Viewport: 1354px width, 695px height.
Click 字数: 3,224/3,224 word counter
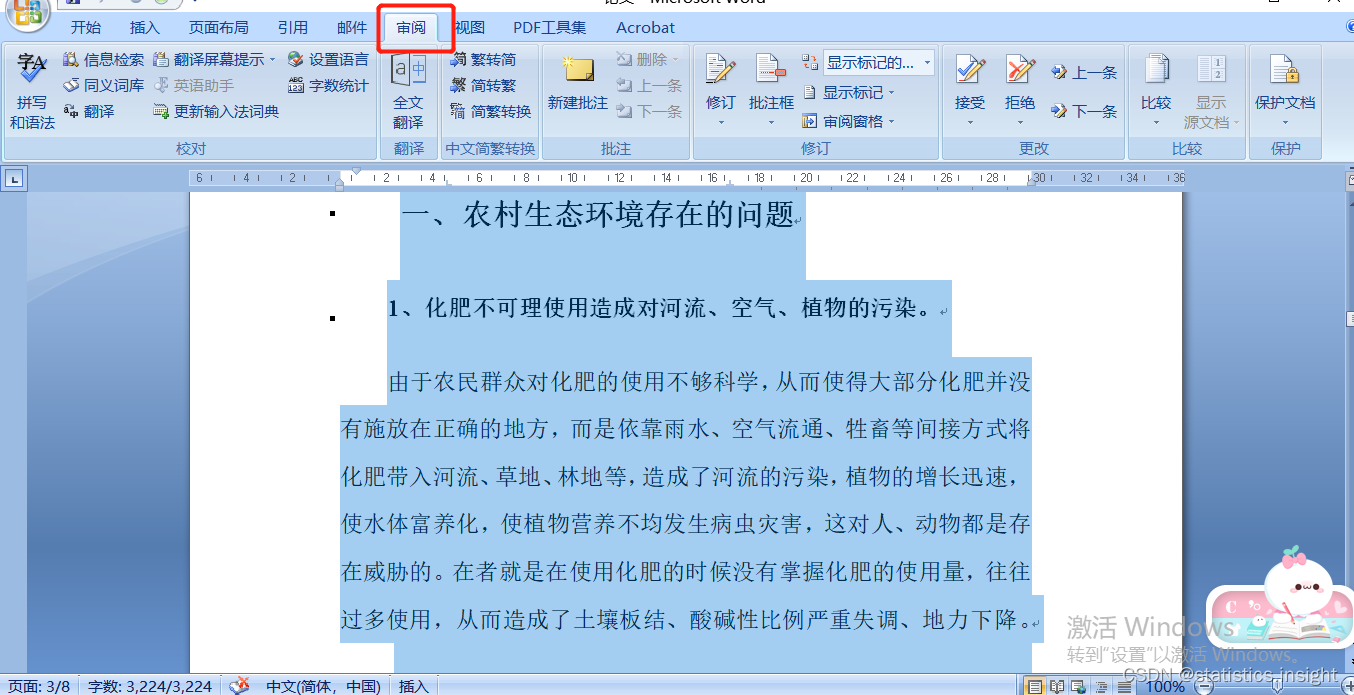coord(150,686)
